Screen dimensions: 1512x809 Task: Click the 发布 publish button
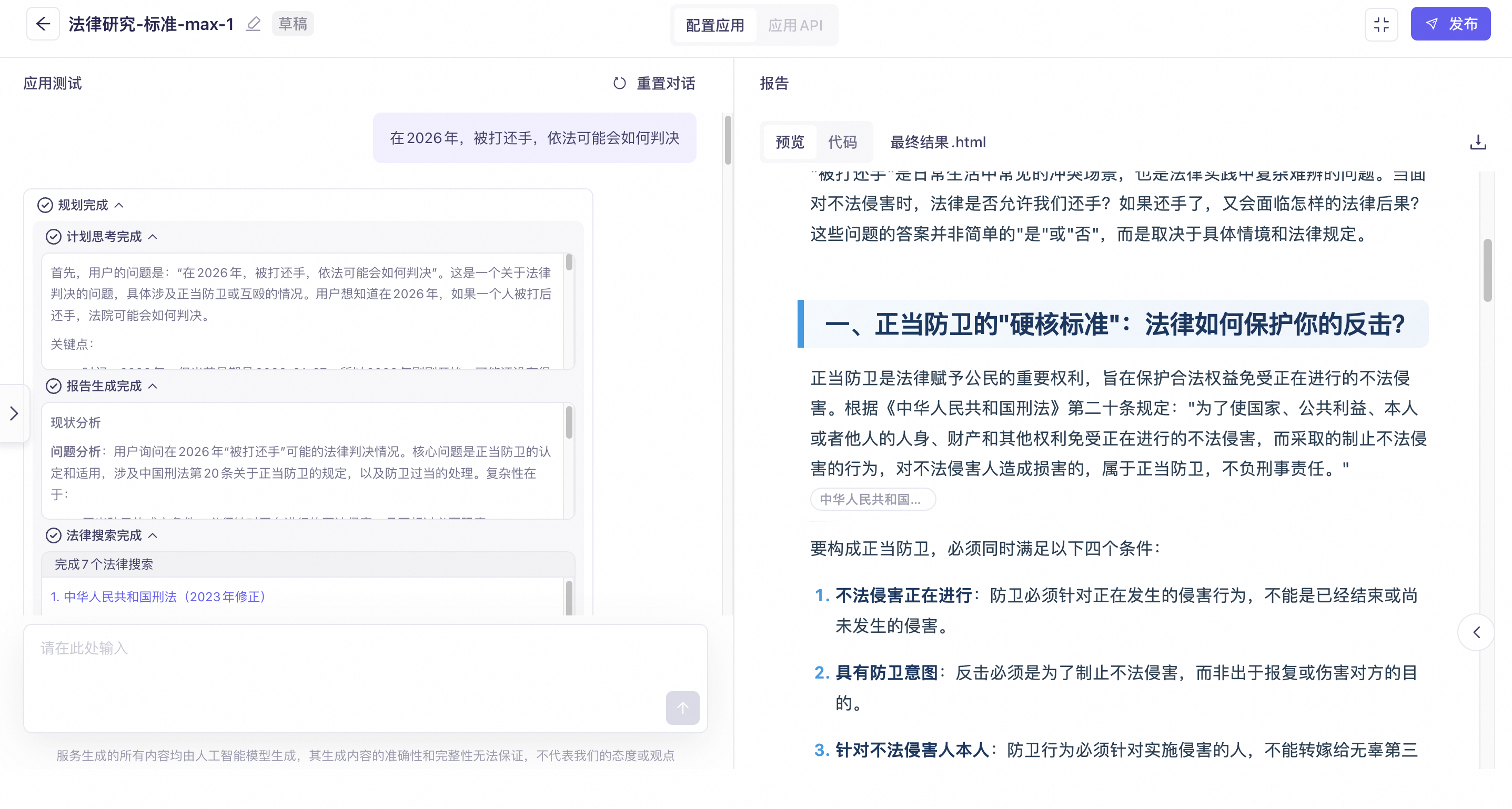1450,24
